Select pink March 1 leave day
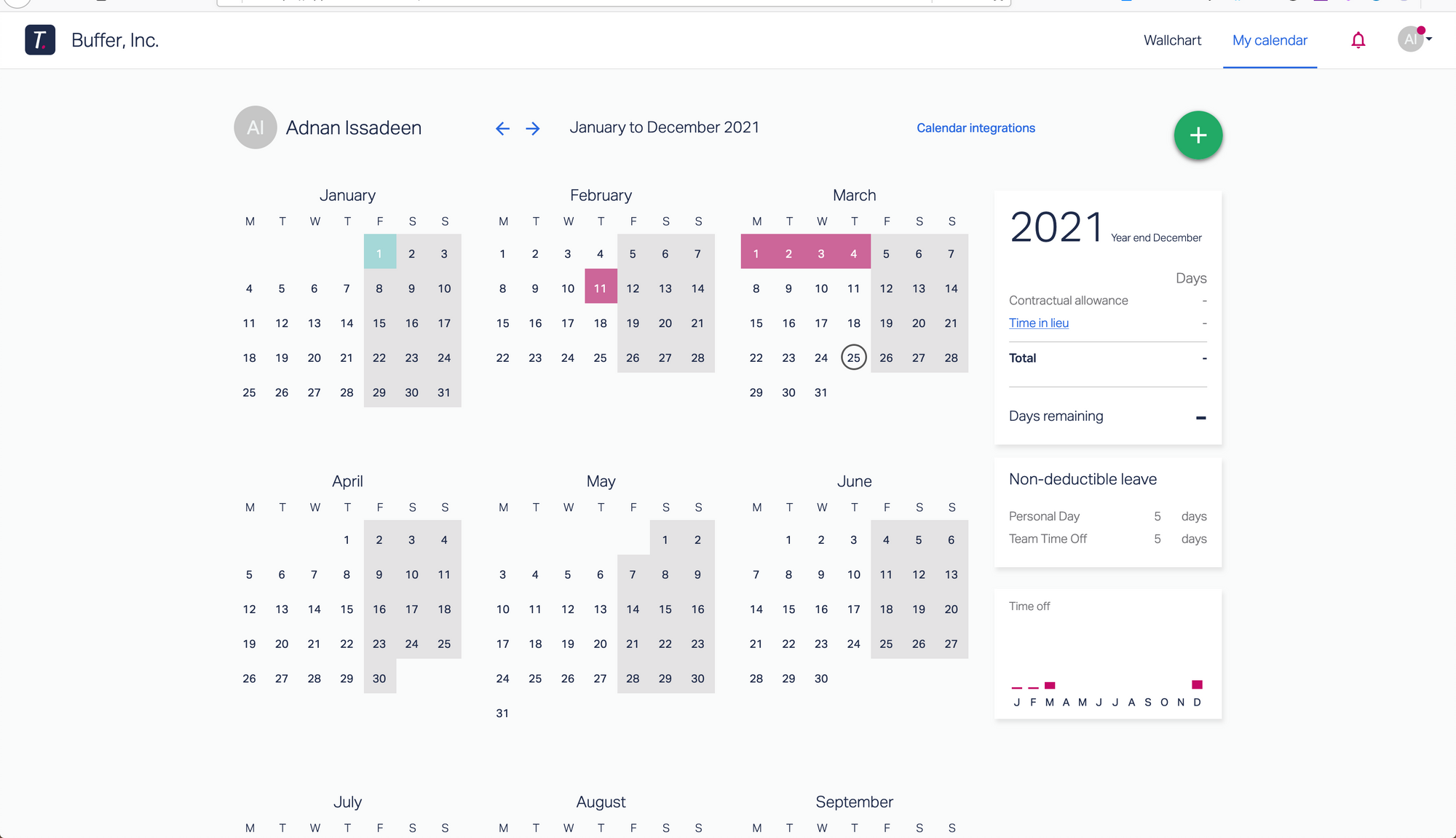 pos(756,253)
